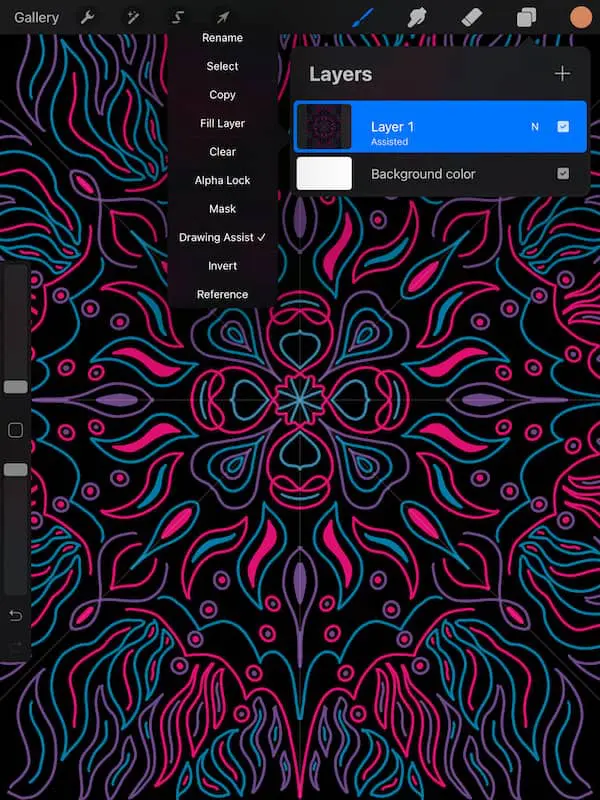This screenshot has height=800, width=600.
Task: Tap the sidebar modify square button
Action: tap(16, 430)
